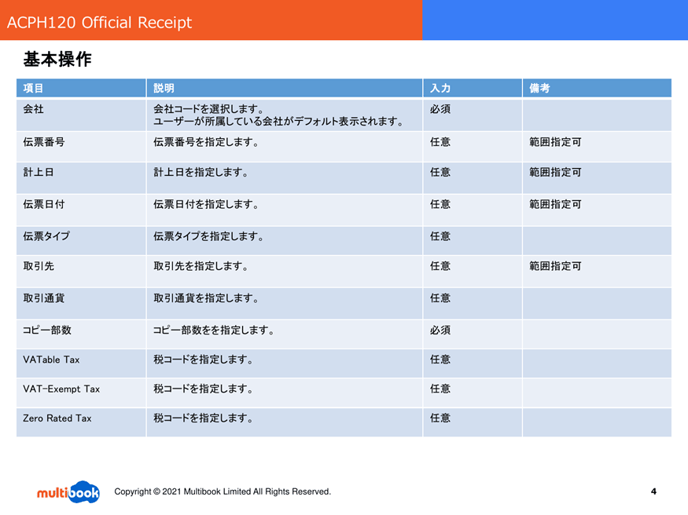Viewport: 688px width, 515px height.
Task: Click '税コードを指定します。' in Zero Rated Tax row
Action: tap(203, 418)
